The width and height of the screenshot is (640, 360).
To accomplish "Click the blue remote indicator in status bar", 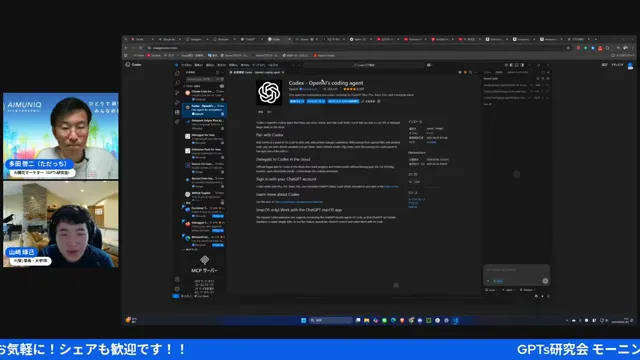I will coord(176,296).
